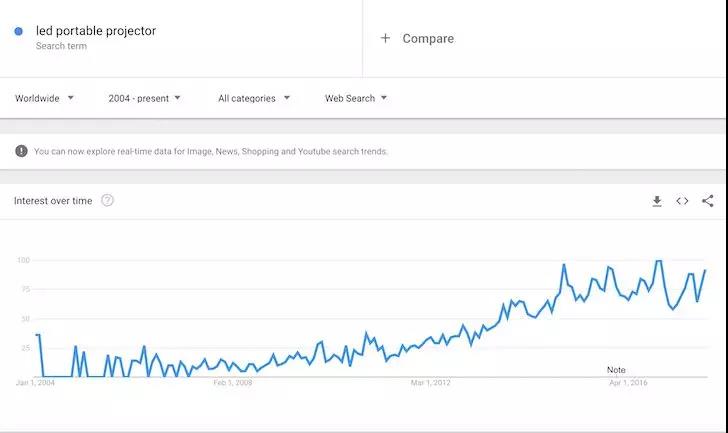Viewport: 728px width, 433px height.
Task: Click the share icon
Action: coord(708,201)
